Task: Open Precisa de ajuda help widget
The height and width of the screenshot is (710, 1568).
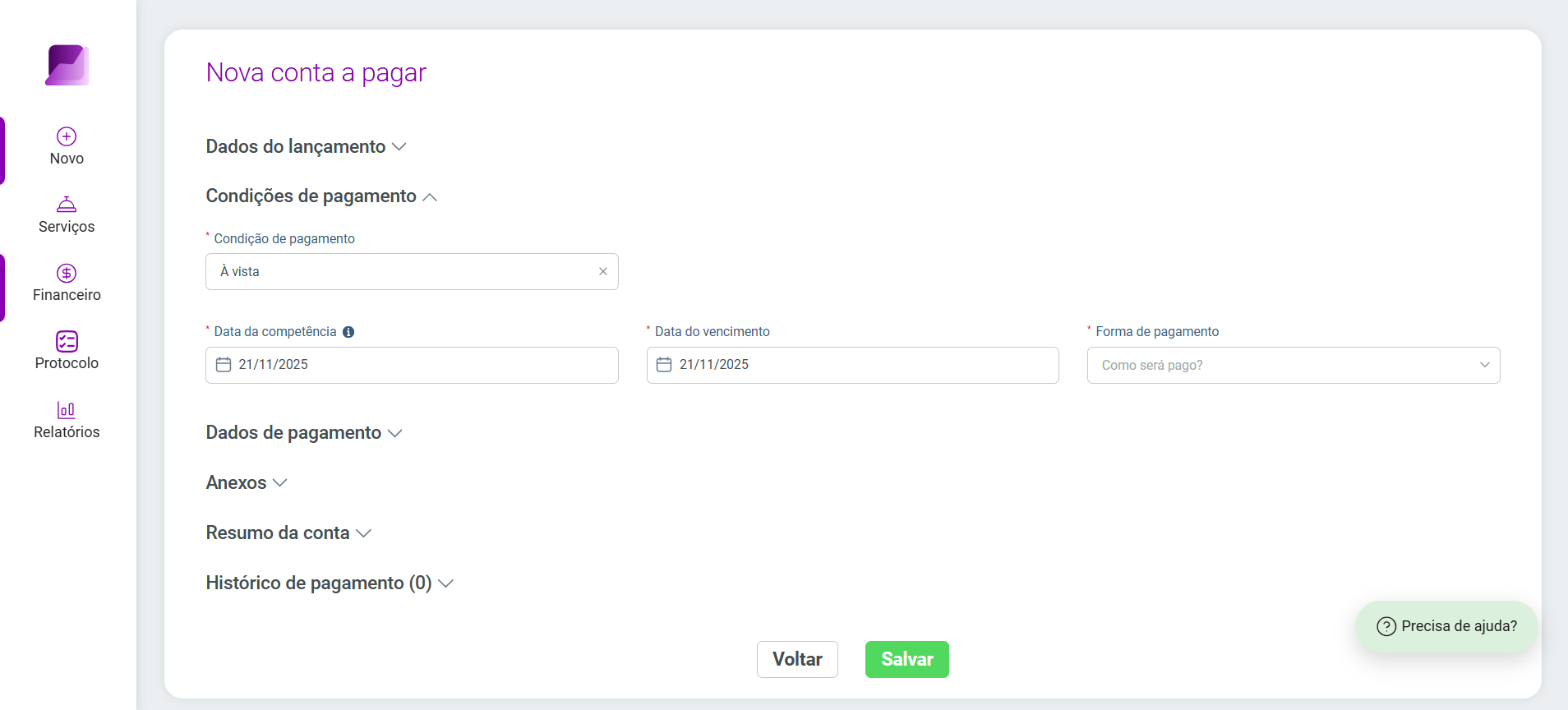Action: (x=1446, y=626)
